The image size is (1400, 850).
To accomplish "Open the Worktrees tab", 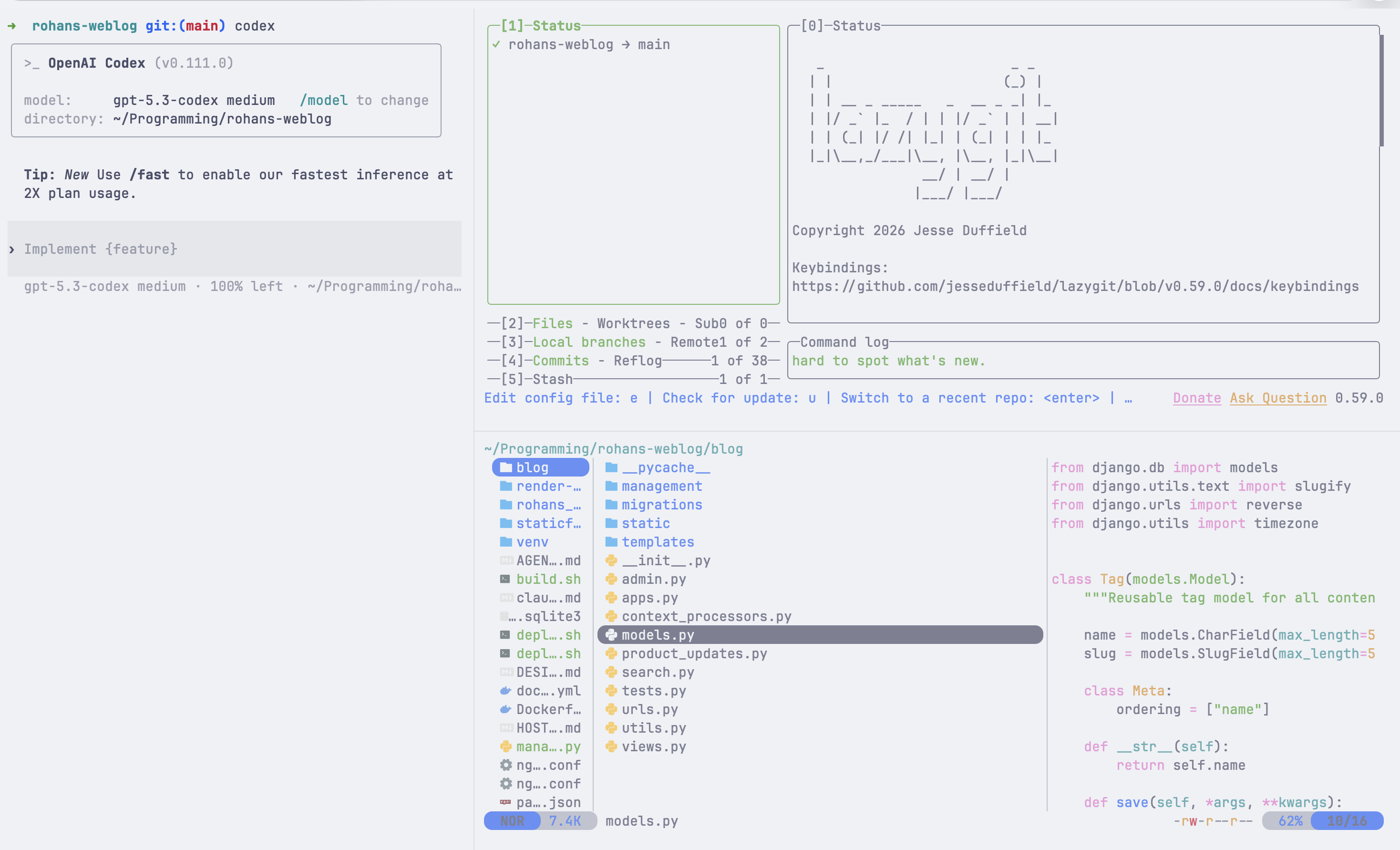I will coord(633,323).
